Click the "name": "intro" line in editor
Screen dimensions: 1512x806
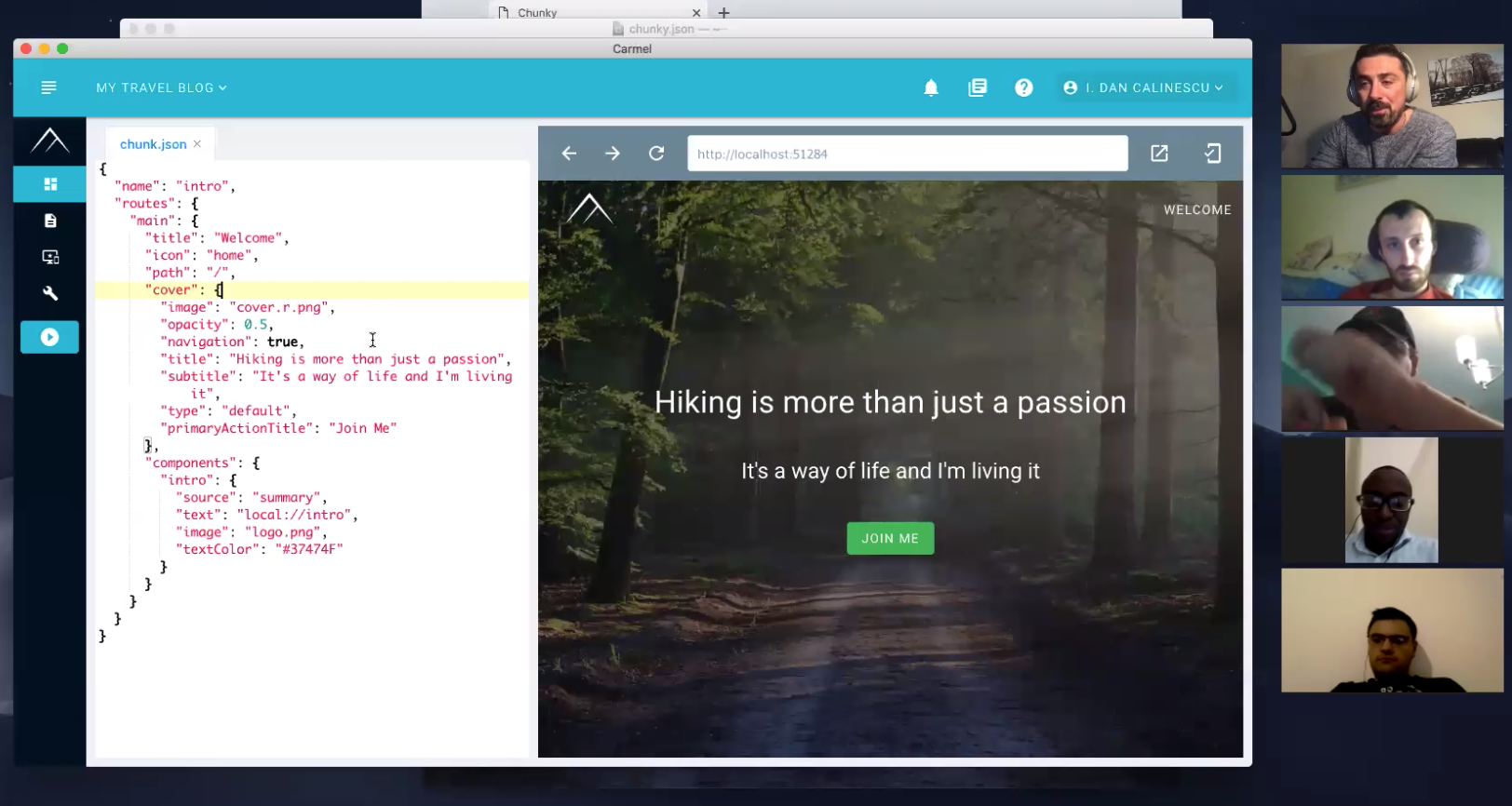(175, 186)
